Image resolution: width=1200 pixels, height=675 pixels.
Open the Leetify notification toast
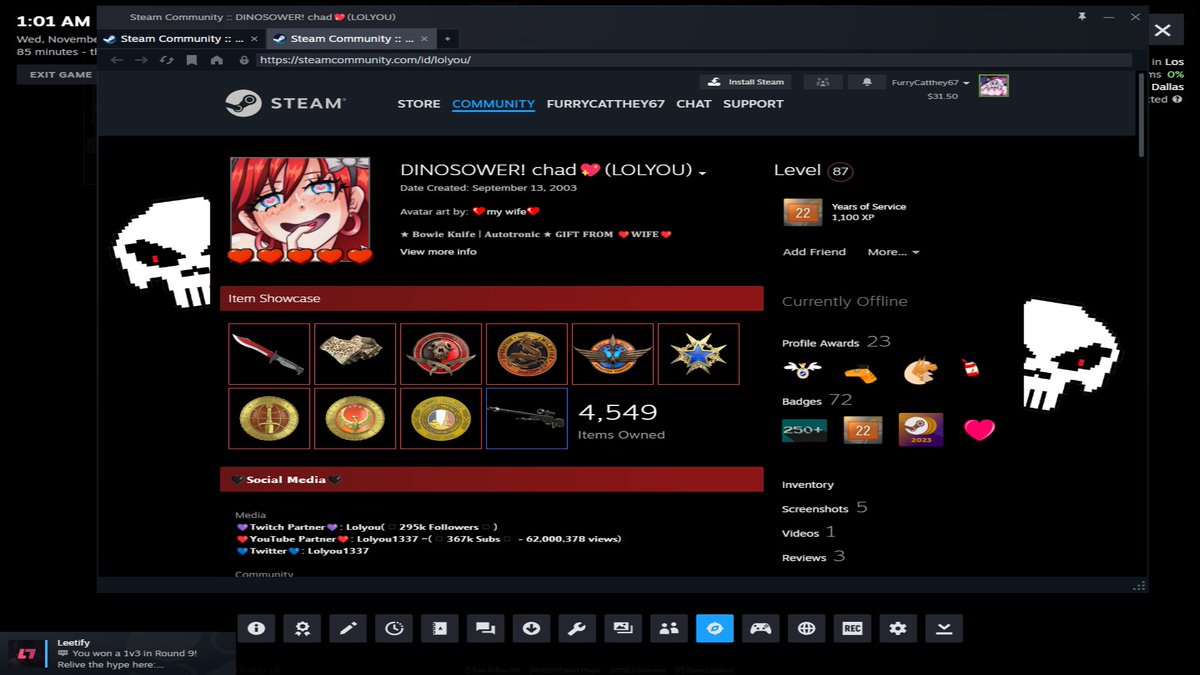click(118, 654)
